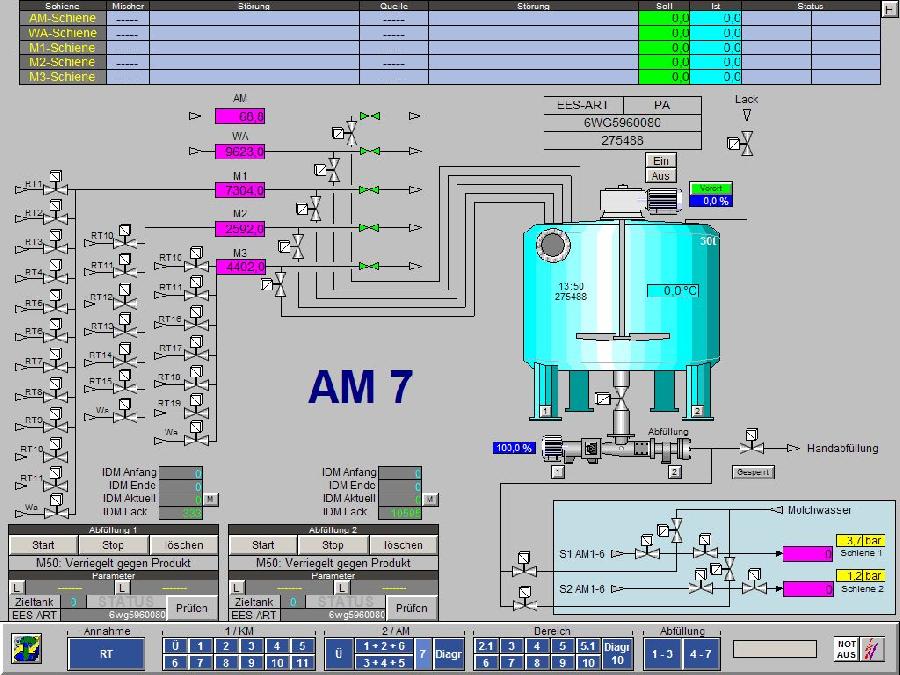Switch the agitator on with Ein
This screenshot has height=675, width=900.
tap(661, 160)
